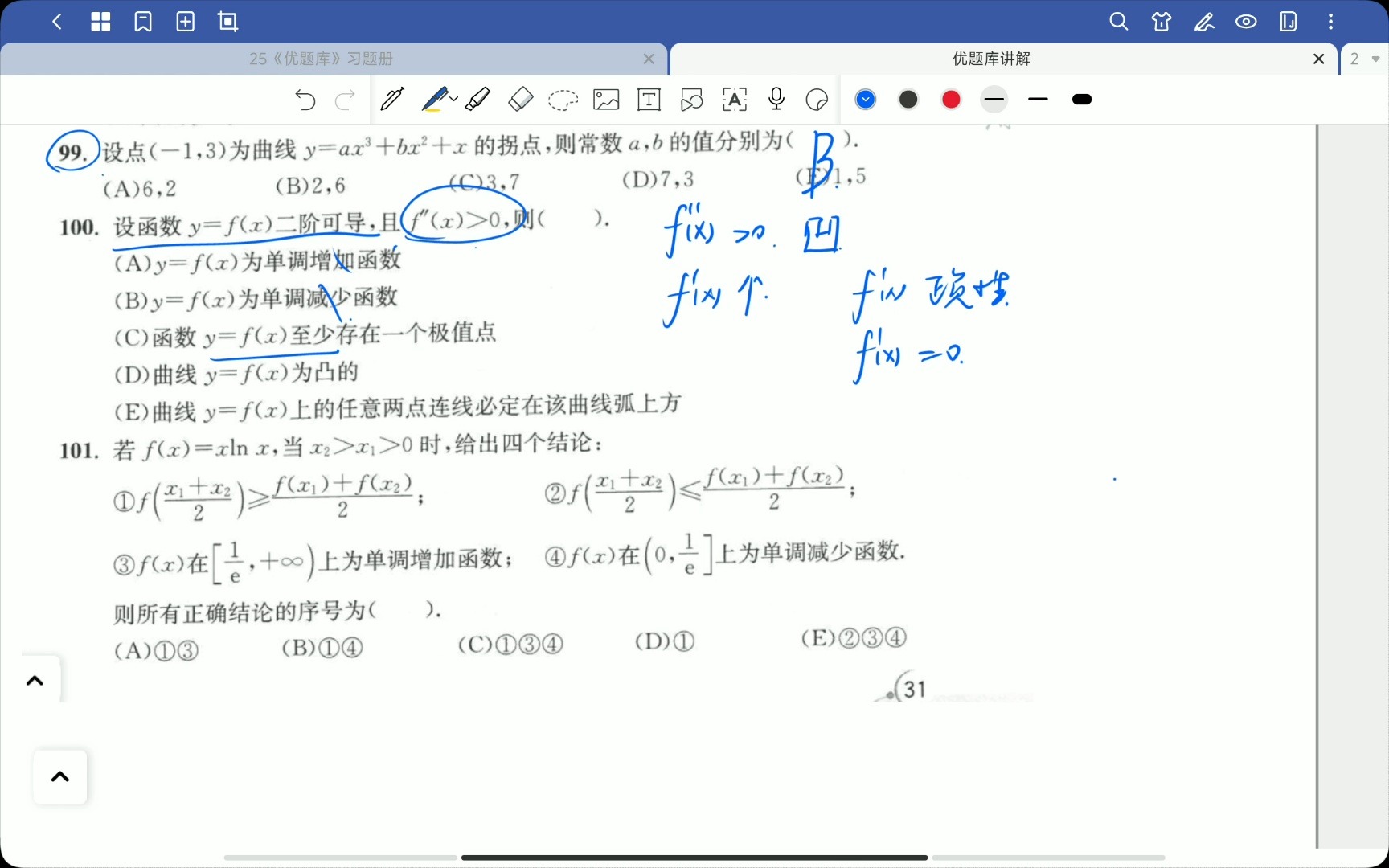Click question number 100
The image size is (1389, 868).
(79, 227)
